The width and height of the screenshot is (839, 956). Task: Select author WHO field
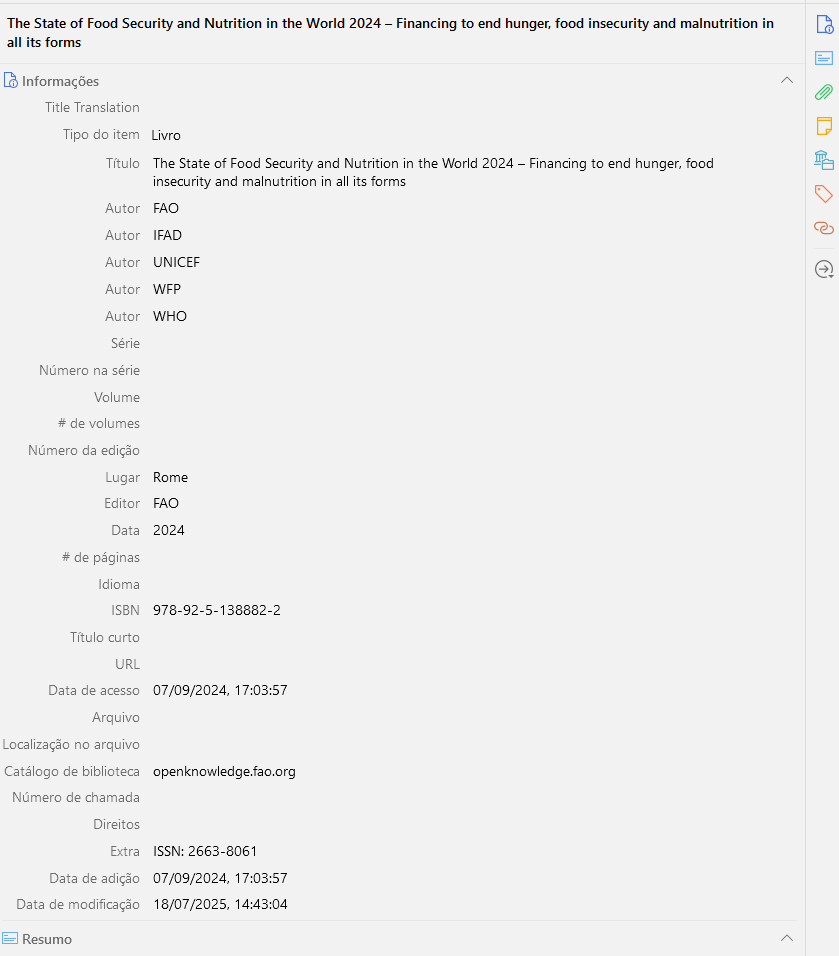click(170, 316)
